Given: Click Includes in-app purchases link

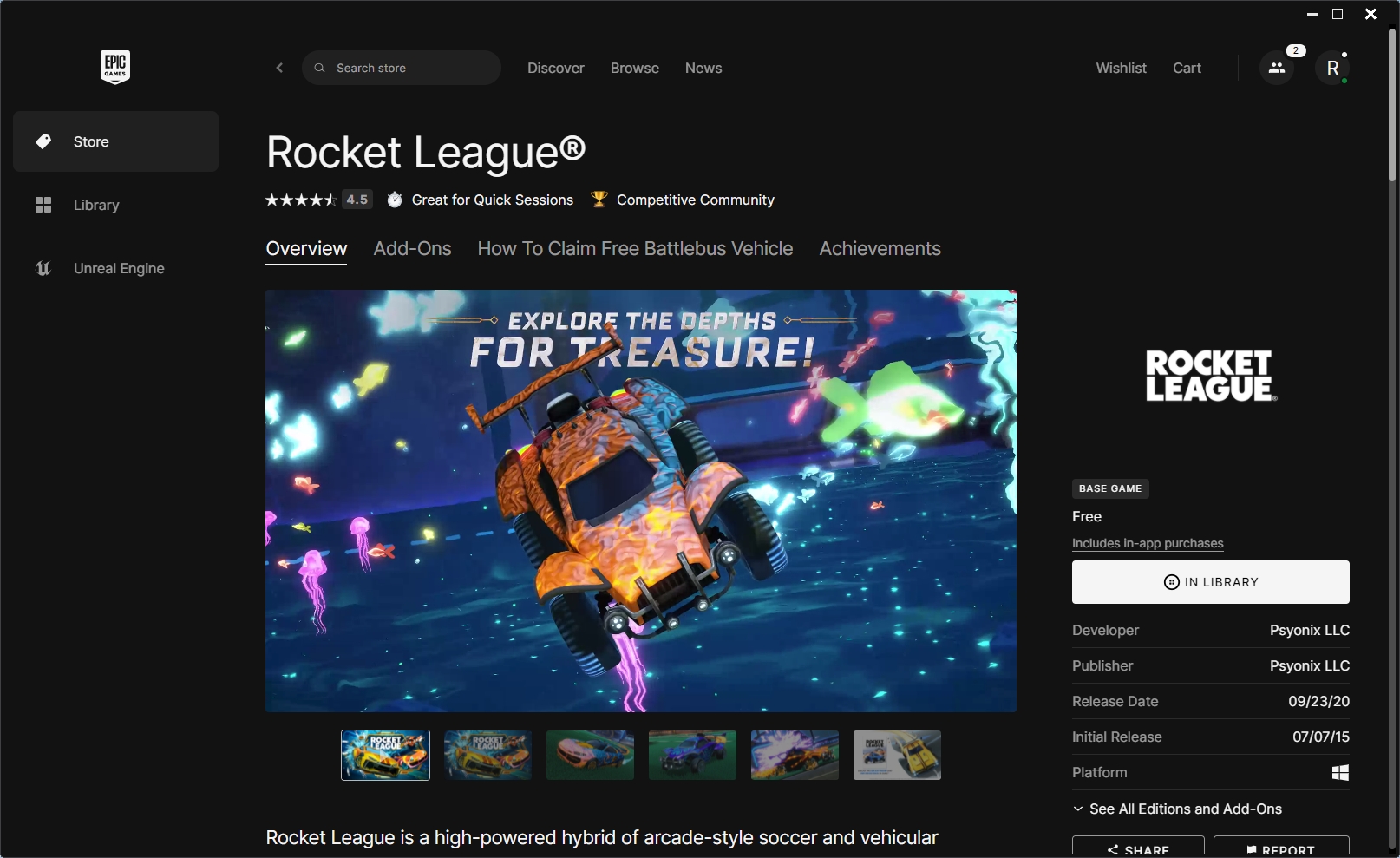Looking at the screenshot, I should click(x=1148, y=543).
